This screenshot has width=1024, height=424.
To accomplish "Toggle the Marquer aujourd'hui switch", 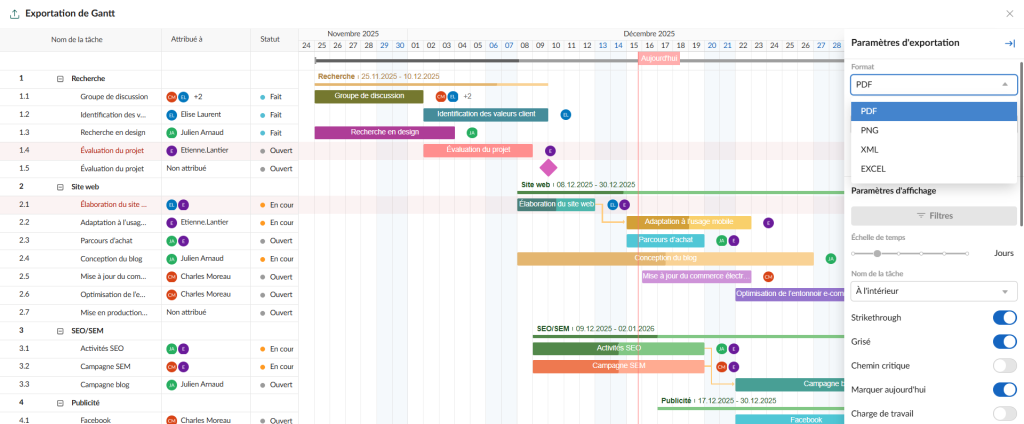I will tap(1003, 390).
